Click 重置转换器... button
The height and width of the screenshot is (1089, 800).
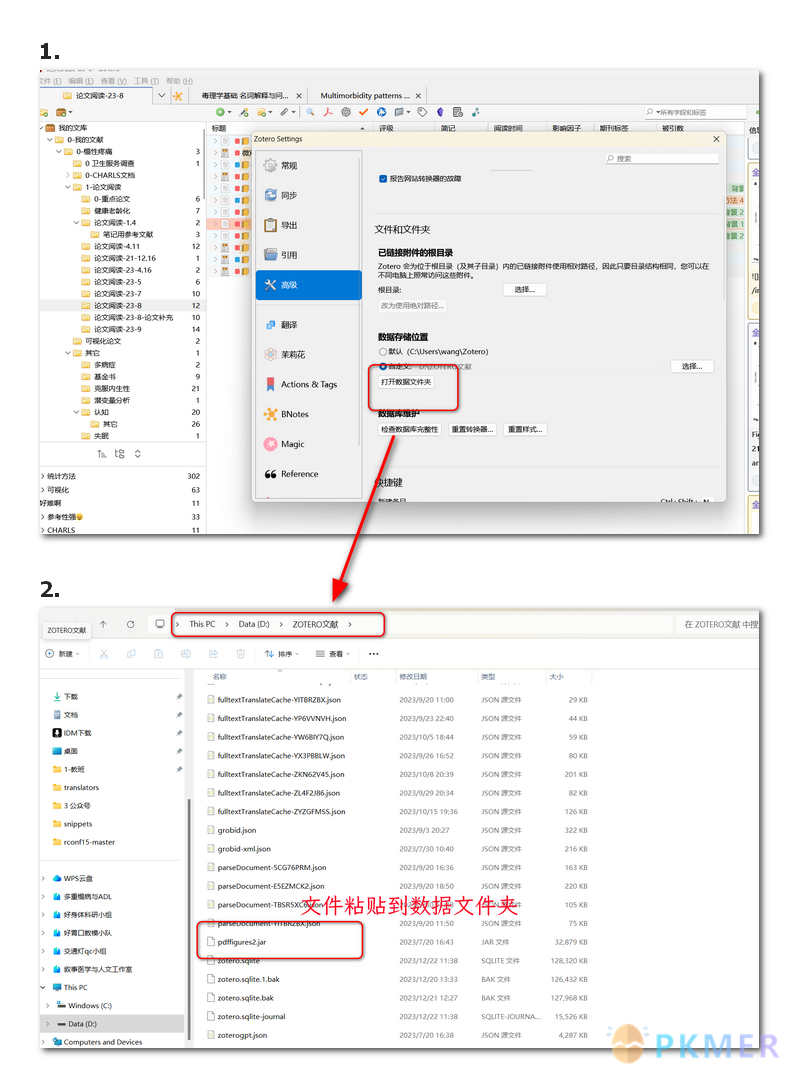click(472, 430)
